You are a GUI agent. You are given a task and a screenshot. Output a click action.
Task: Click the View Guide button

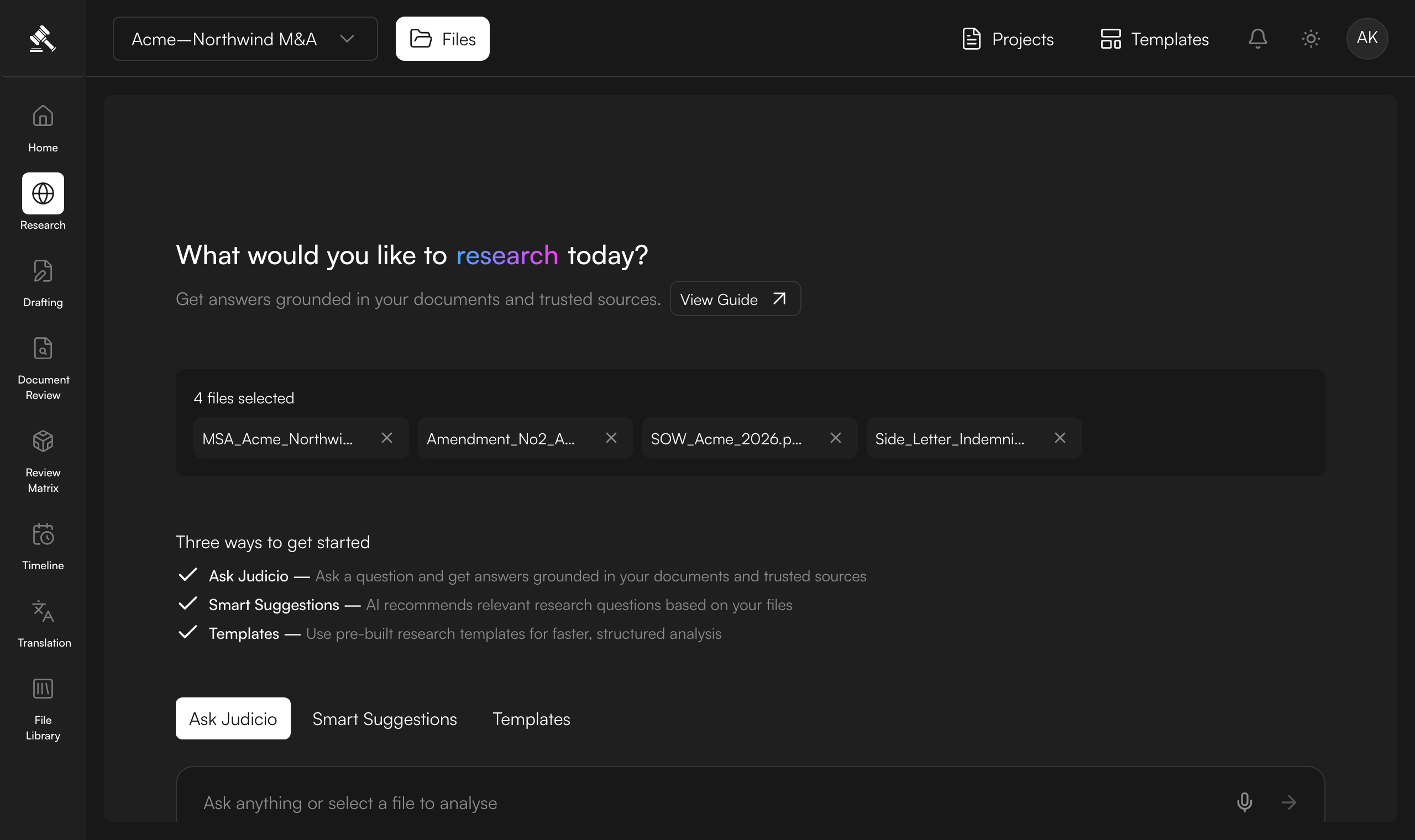pos(735,299)
